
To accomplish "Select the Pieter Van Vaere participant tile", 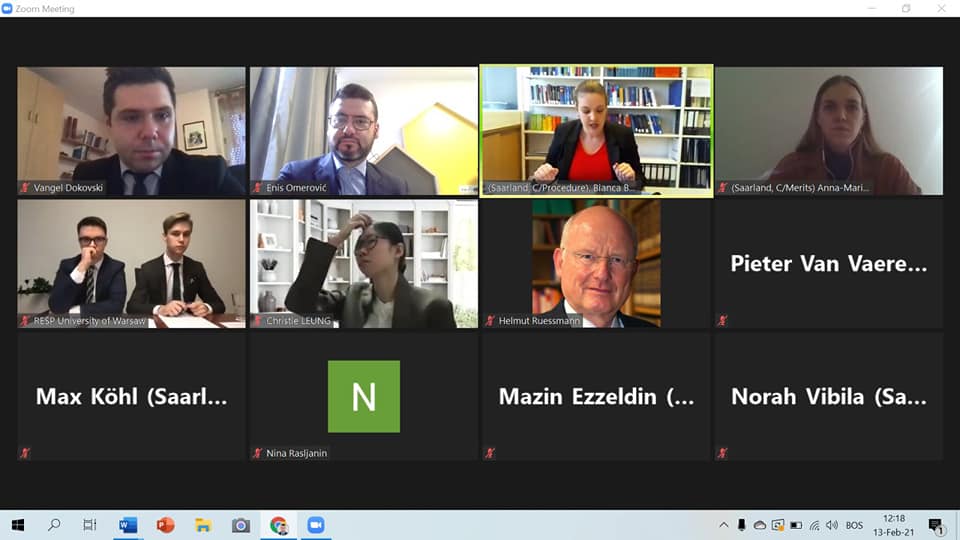I will pos(829,264).
